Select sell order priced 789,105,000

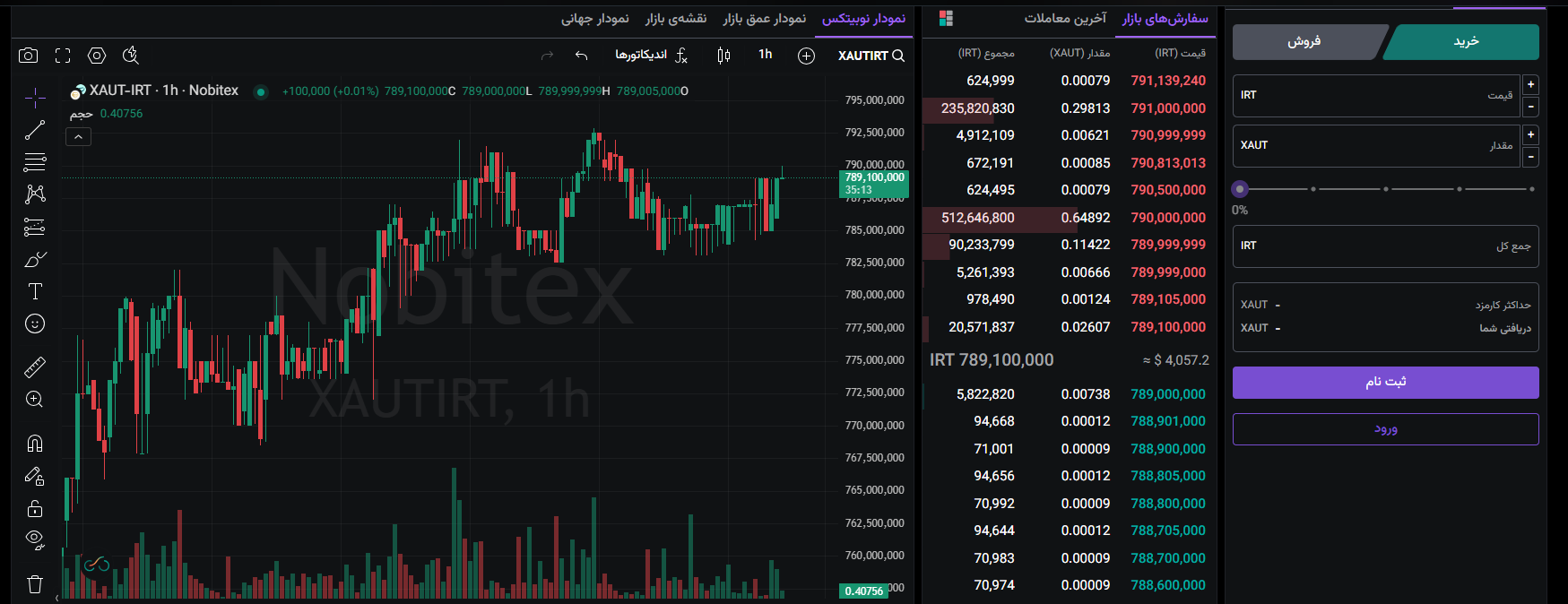coord(1069,299)
